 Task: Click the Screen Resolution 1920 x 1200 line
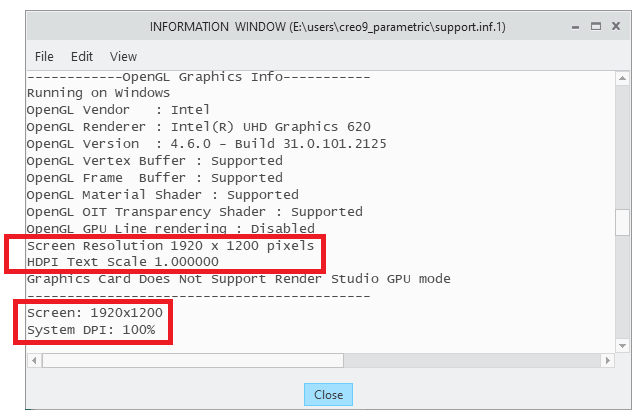coord(170,245)
